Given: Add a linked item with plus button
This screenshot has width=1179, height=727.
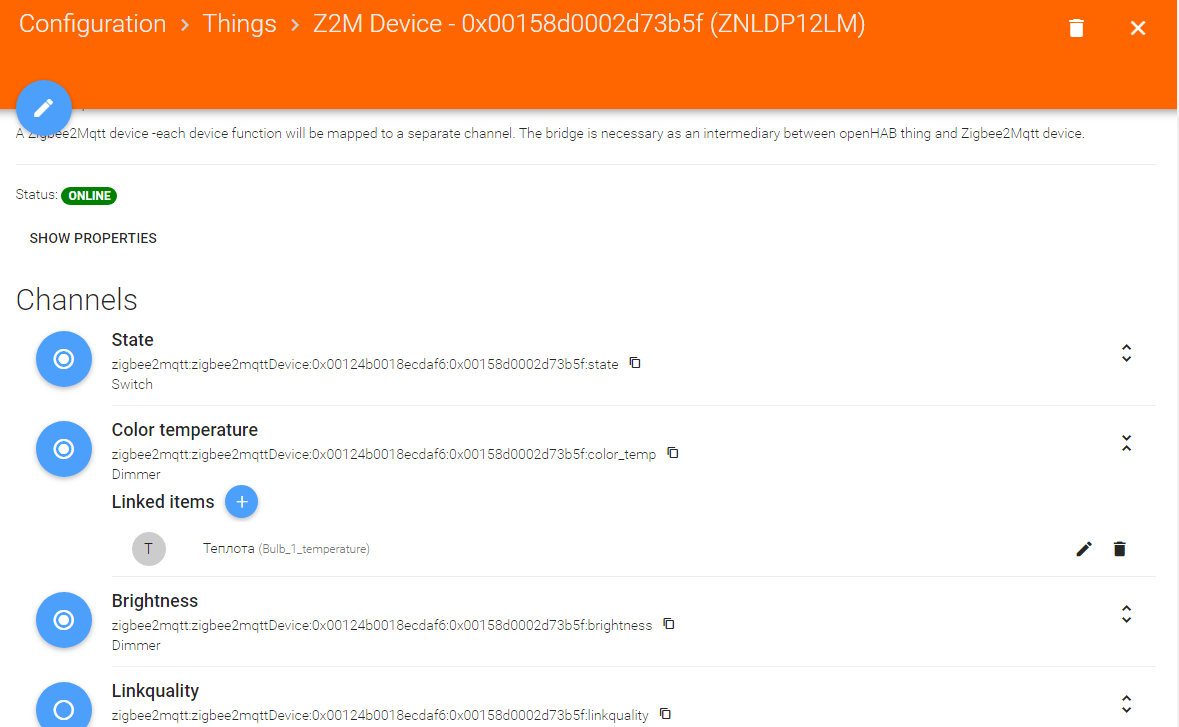Looking at the screenshot, I should [x=241, y=501].
